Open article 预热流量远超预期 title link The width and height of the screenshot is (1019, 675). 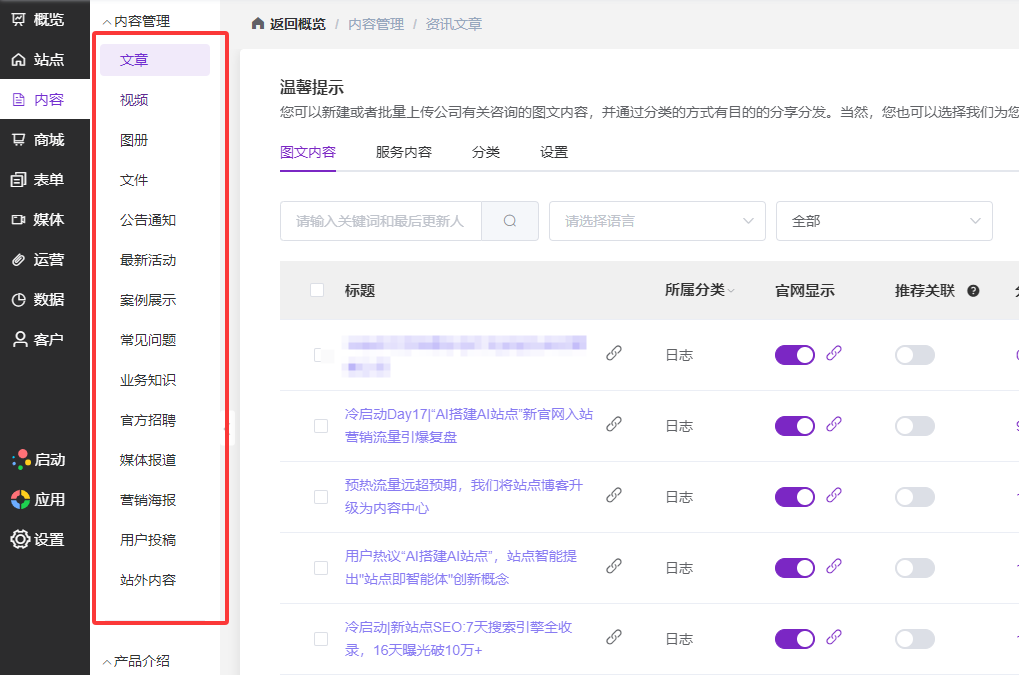(464, 496)
